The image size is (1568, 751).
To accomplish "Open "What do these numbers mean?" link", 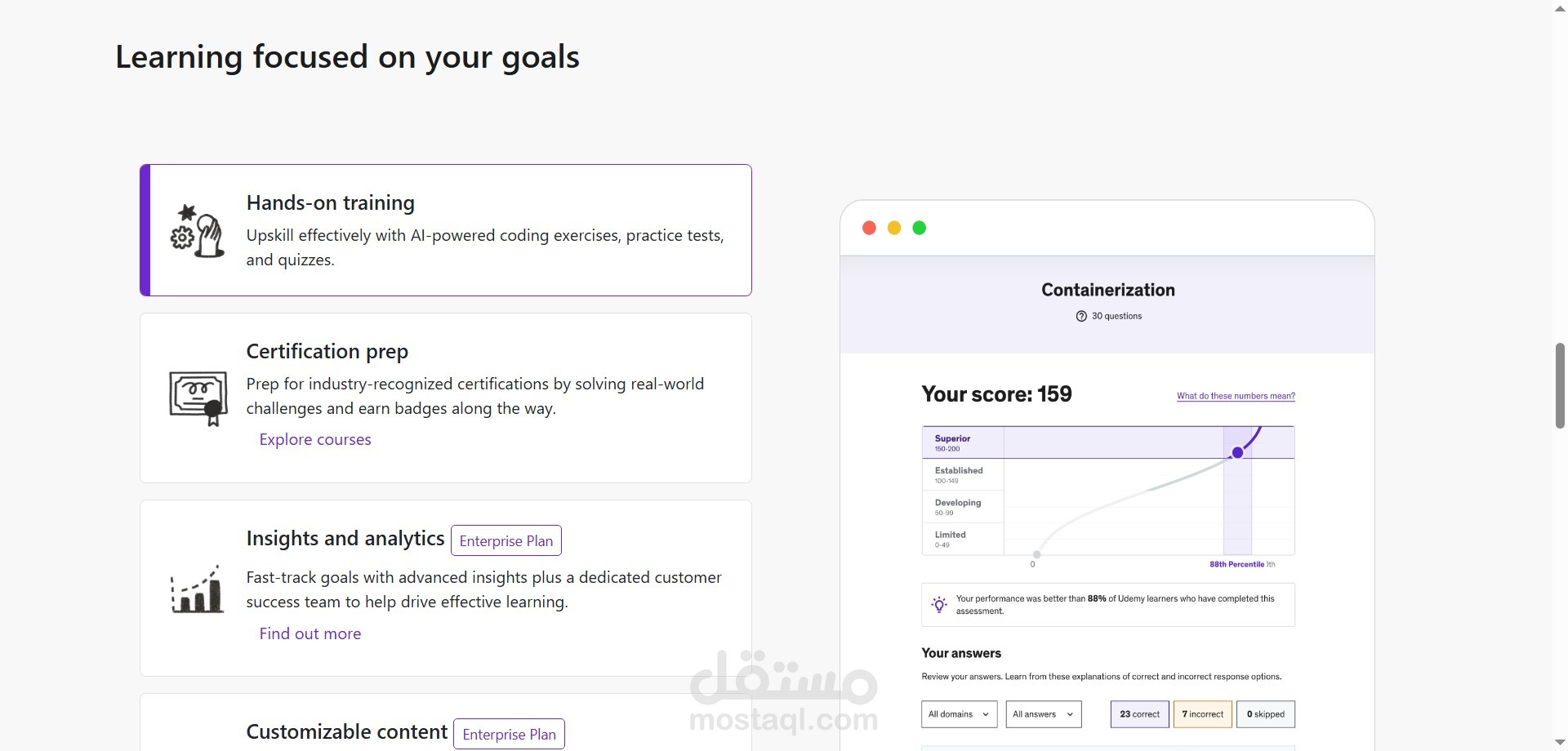I will (1236, 396).
